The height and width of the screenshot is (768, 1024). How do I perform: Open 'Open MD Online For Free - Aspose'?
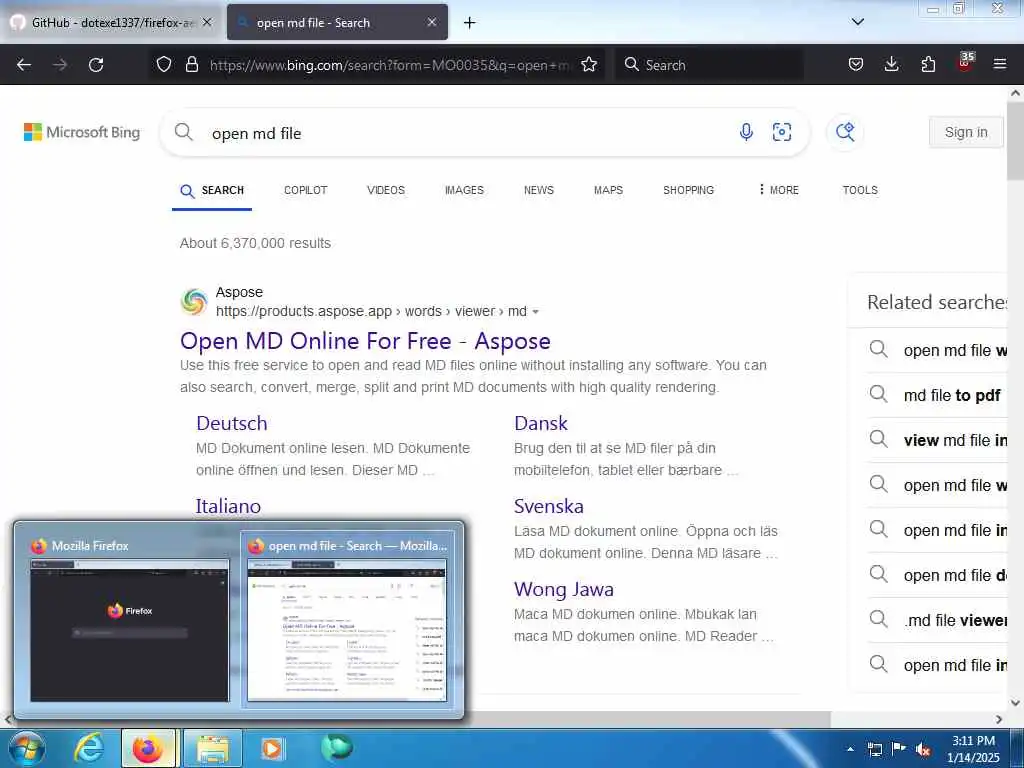pyautogui.click(x=365, y=341)
